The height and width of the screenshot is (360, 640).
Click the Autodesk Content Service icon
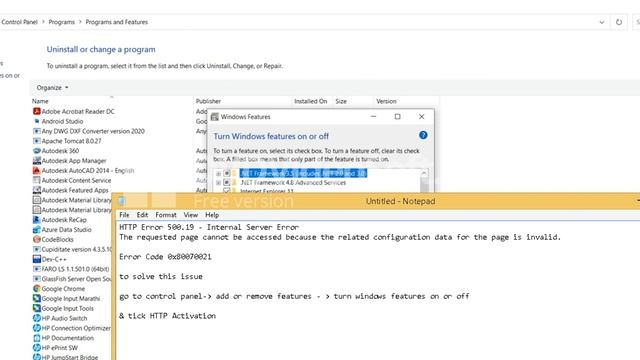[x=36, y=180]
